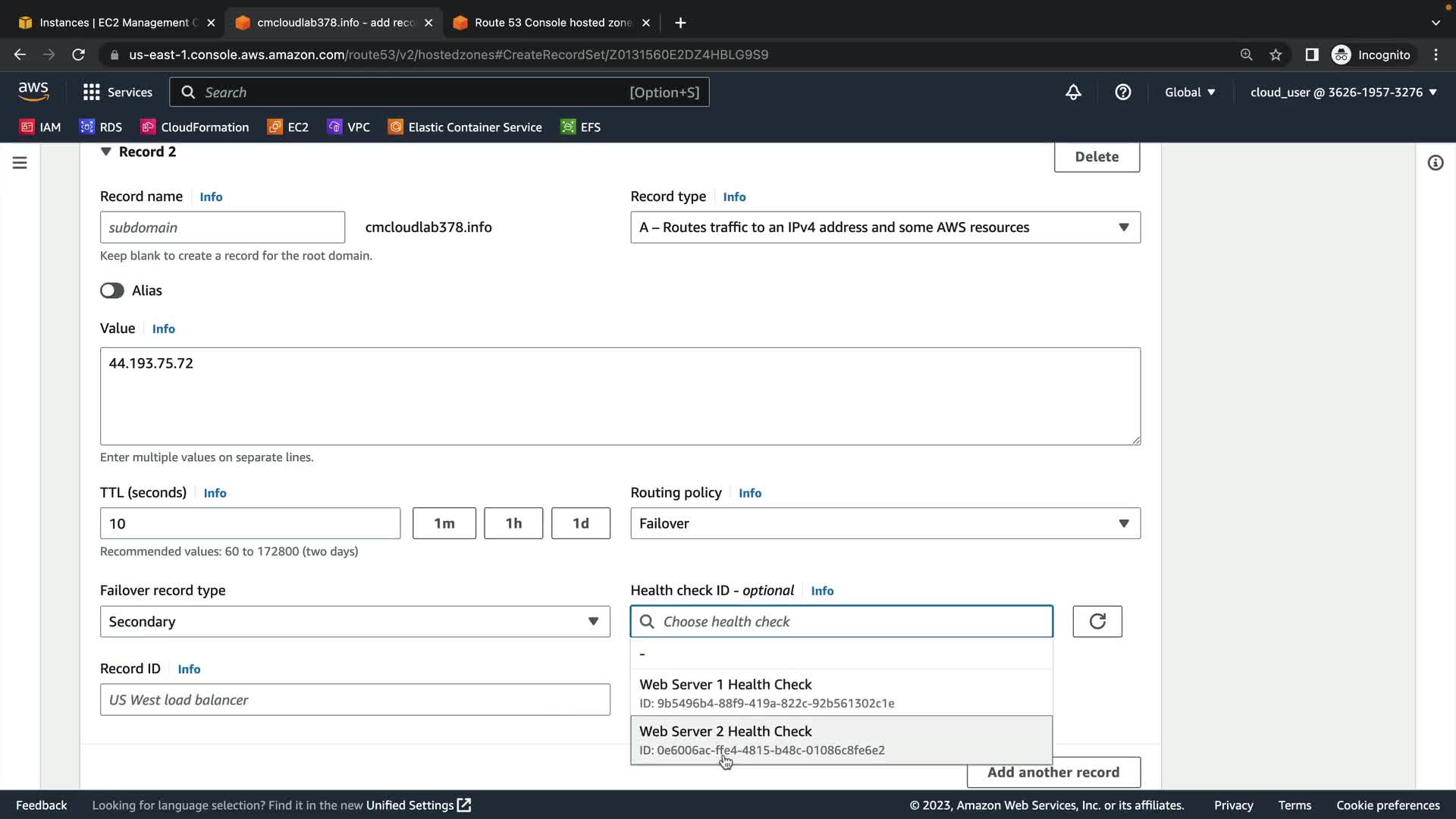Click the help question mark icon

tap(1123, 92)
